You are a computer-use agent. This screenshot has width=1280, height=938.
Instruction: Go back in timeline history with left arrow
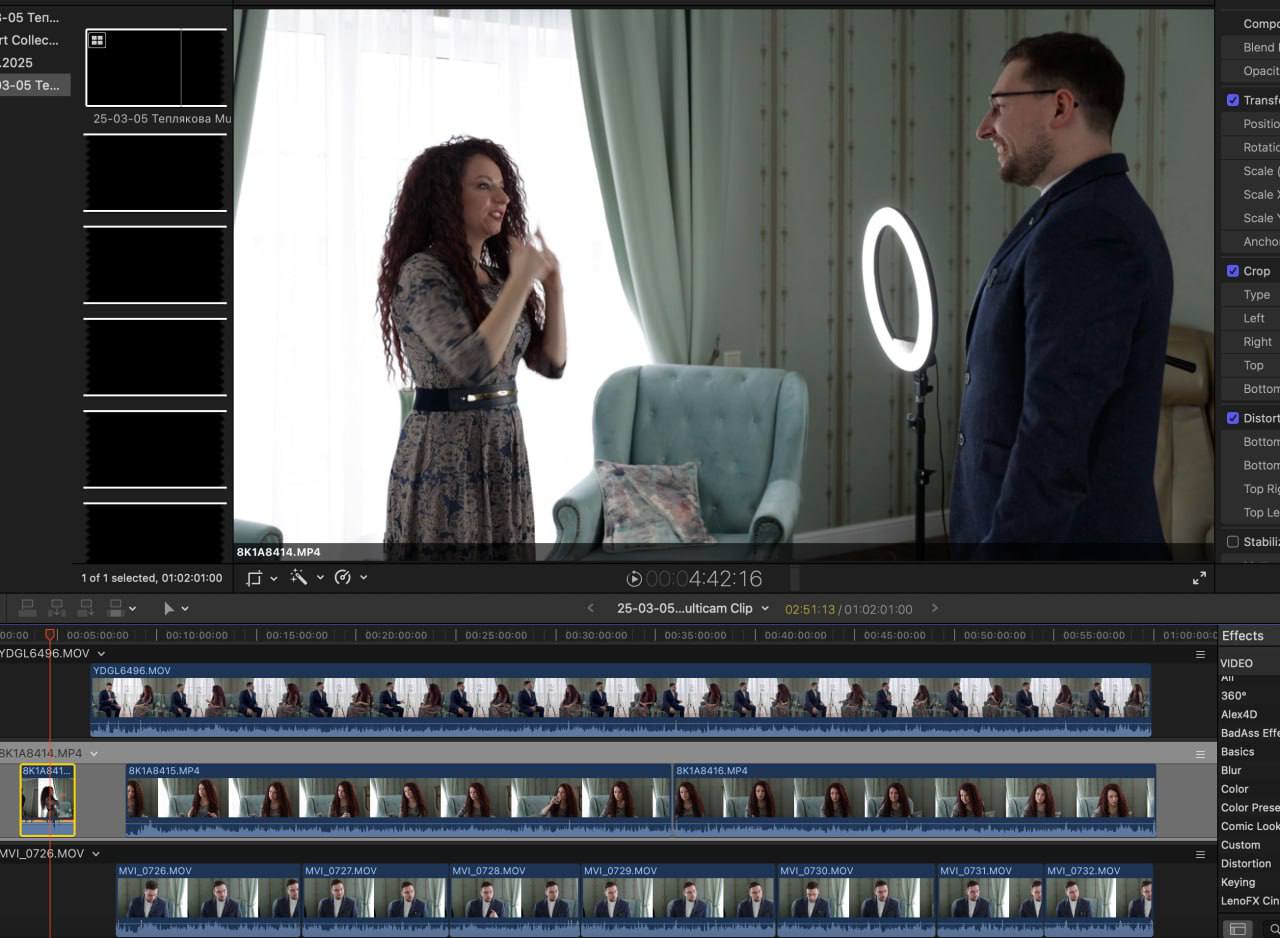click(x=590, y=608)
